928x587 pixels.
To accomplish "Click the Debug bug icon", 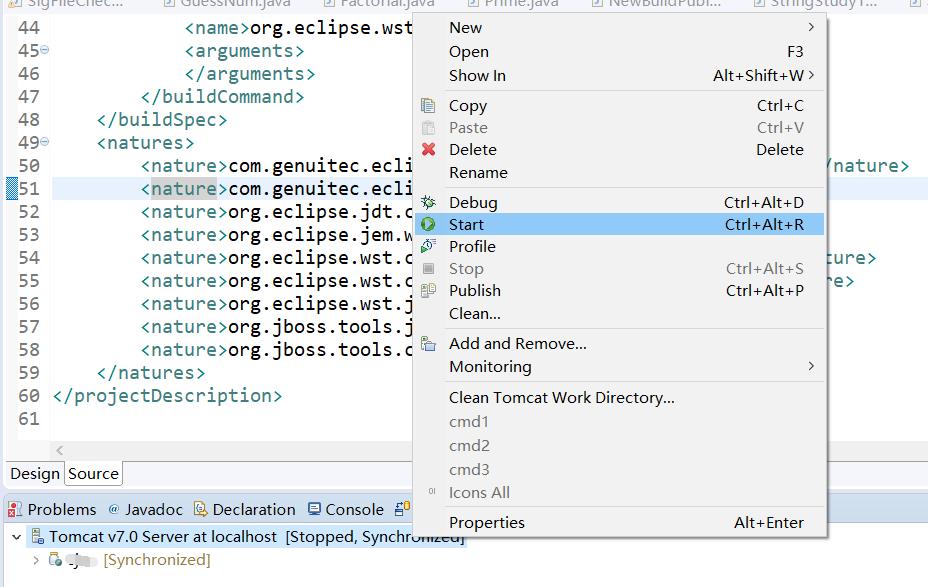I will tap(428, 202).
